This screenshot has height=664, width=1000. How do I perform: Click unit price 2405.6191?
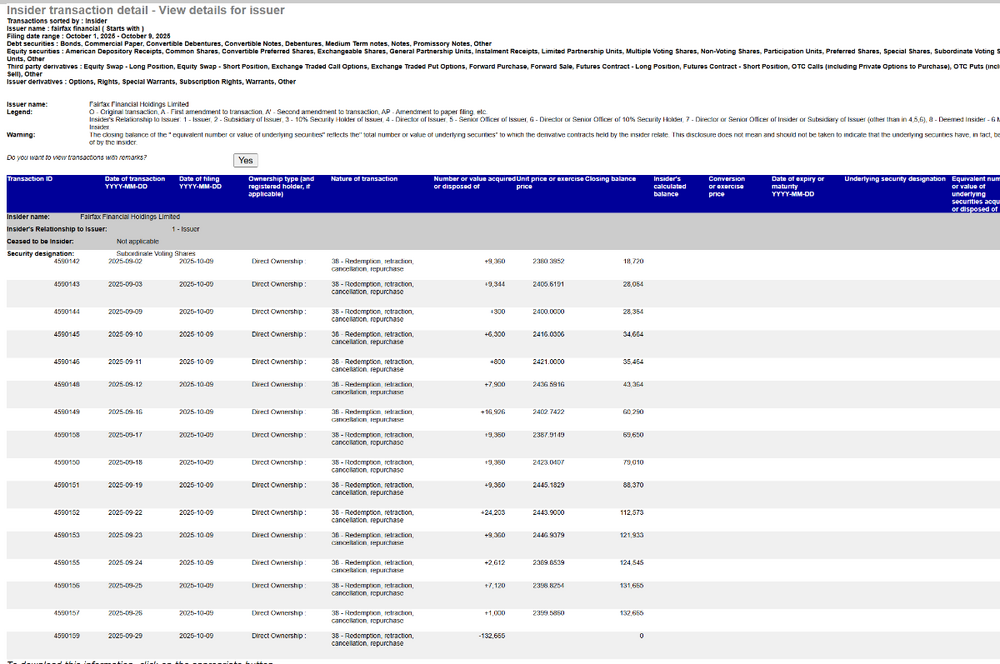coord(548,284)
